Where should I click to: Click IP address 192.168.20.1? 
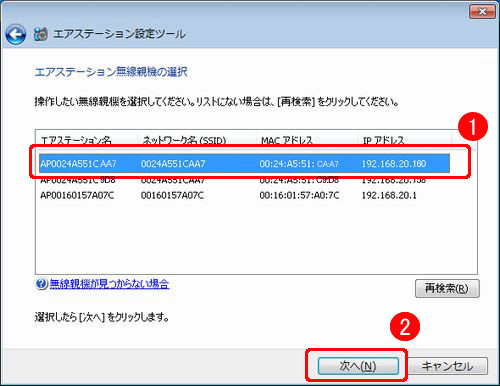tap(389, 195)
